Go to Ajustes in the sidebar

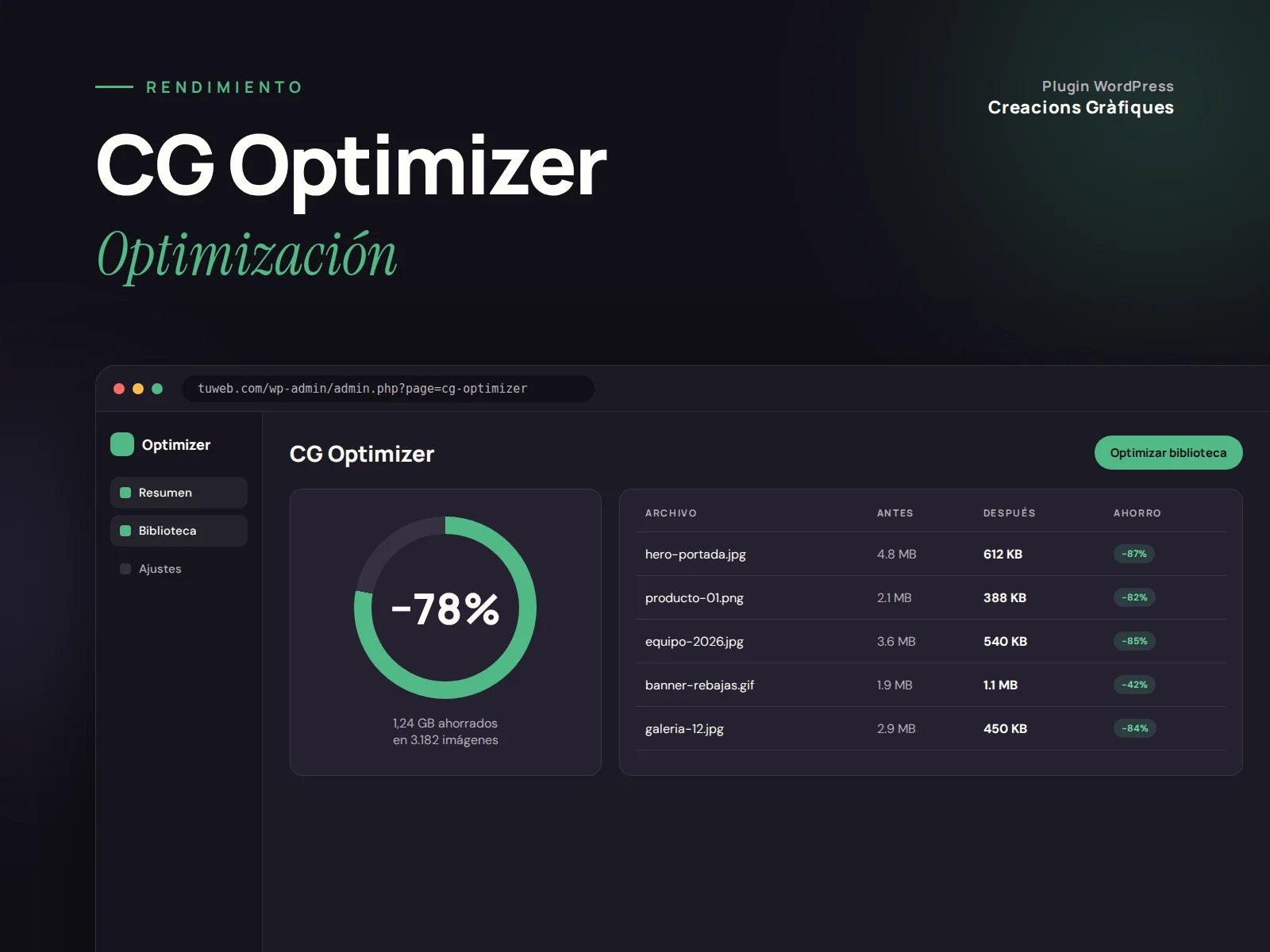point(179,569)
